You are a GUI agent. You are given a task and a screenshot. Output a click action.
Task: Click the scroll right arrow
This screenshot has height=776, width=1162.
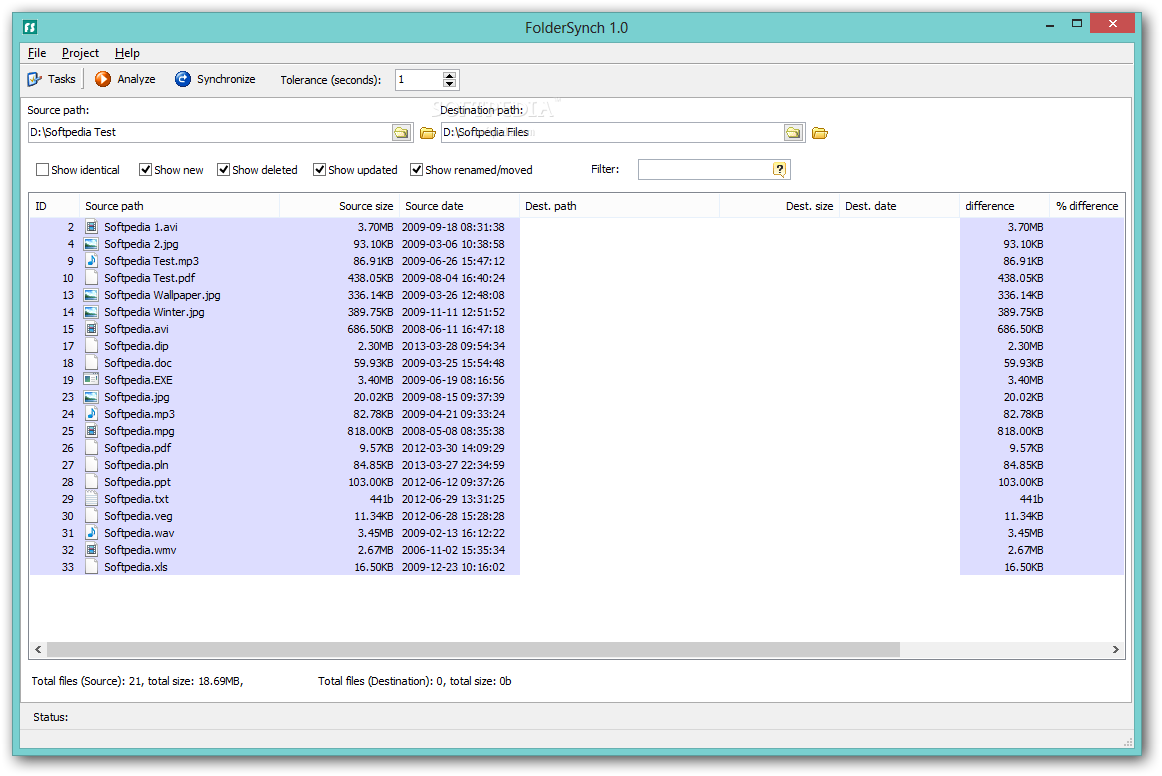tap(1115, 649)
